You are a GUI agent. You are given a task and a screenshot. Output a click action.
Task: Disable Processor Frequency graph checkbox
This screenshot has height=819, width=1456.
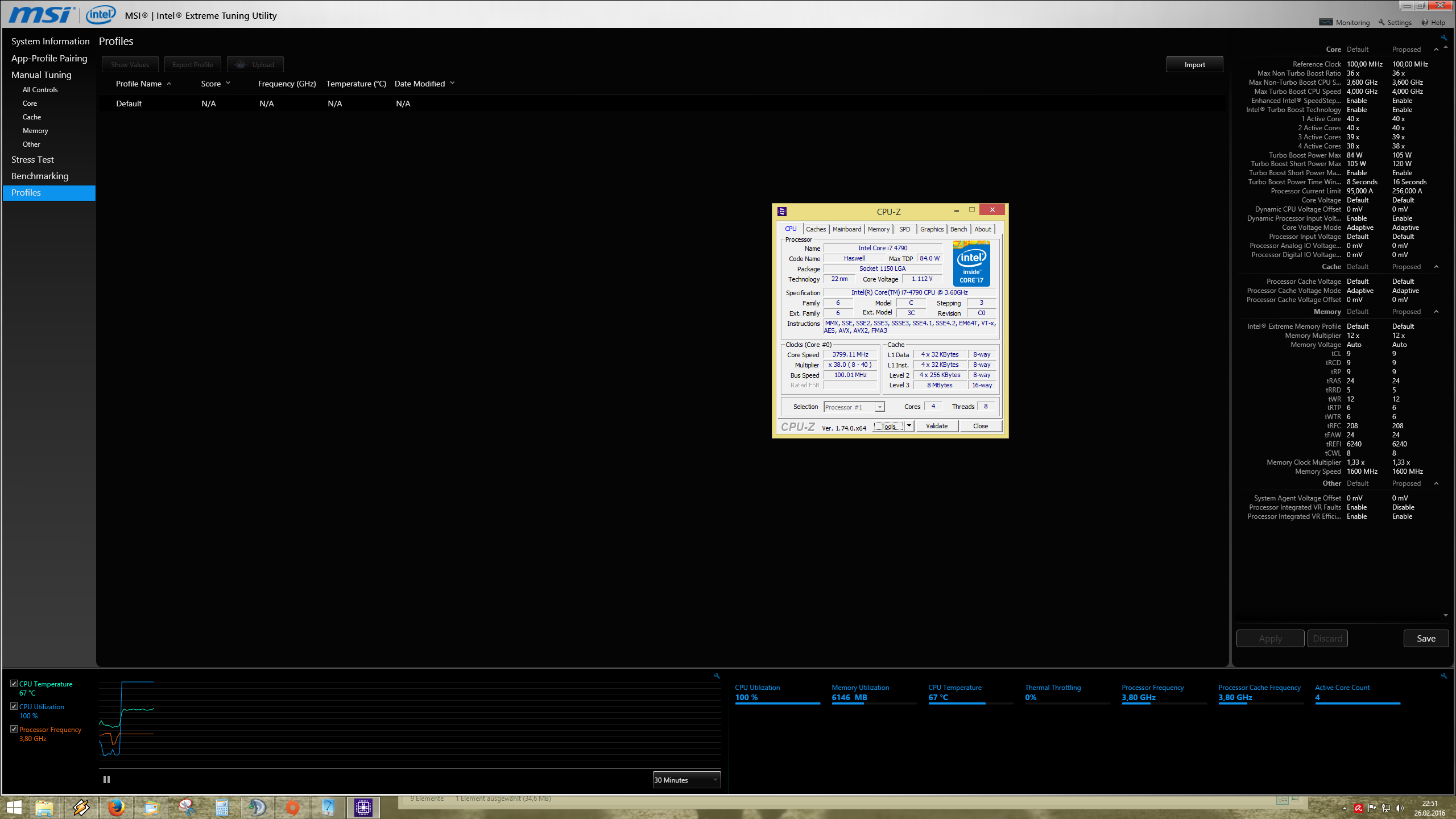(x=14, y=729)
